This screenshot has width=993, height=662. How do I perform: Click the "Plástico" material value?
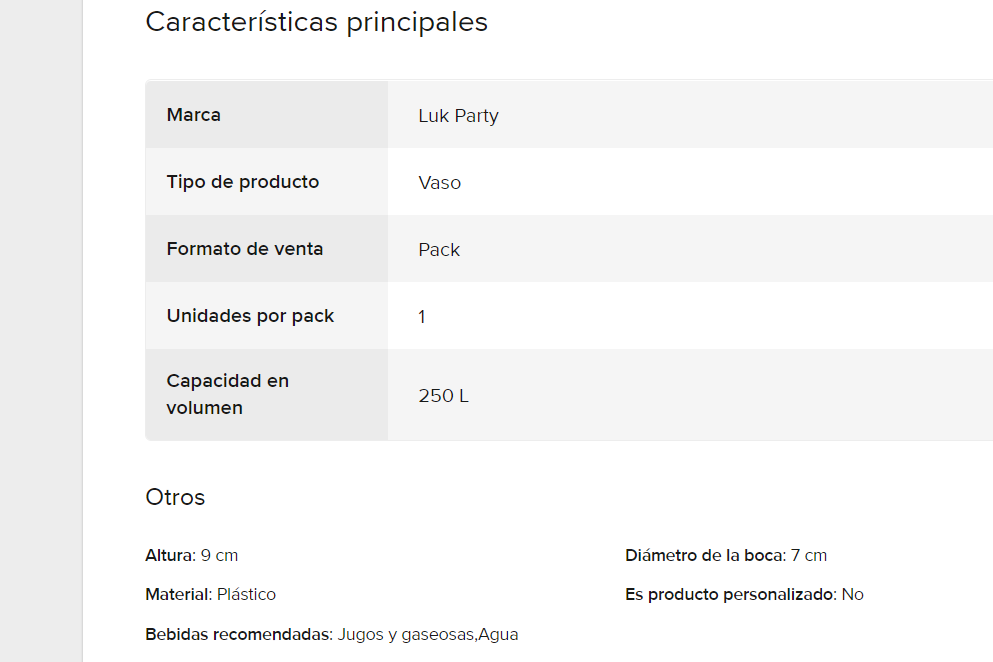tap(247, 594)
